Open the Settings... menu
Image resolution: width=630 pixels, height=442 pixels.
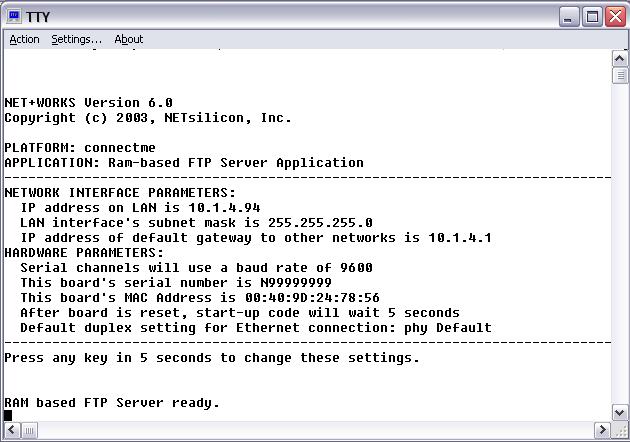click(x=76, y=39)
